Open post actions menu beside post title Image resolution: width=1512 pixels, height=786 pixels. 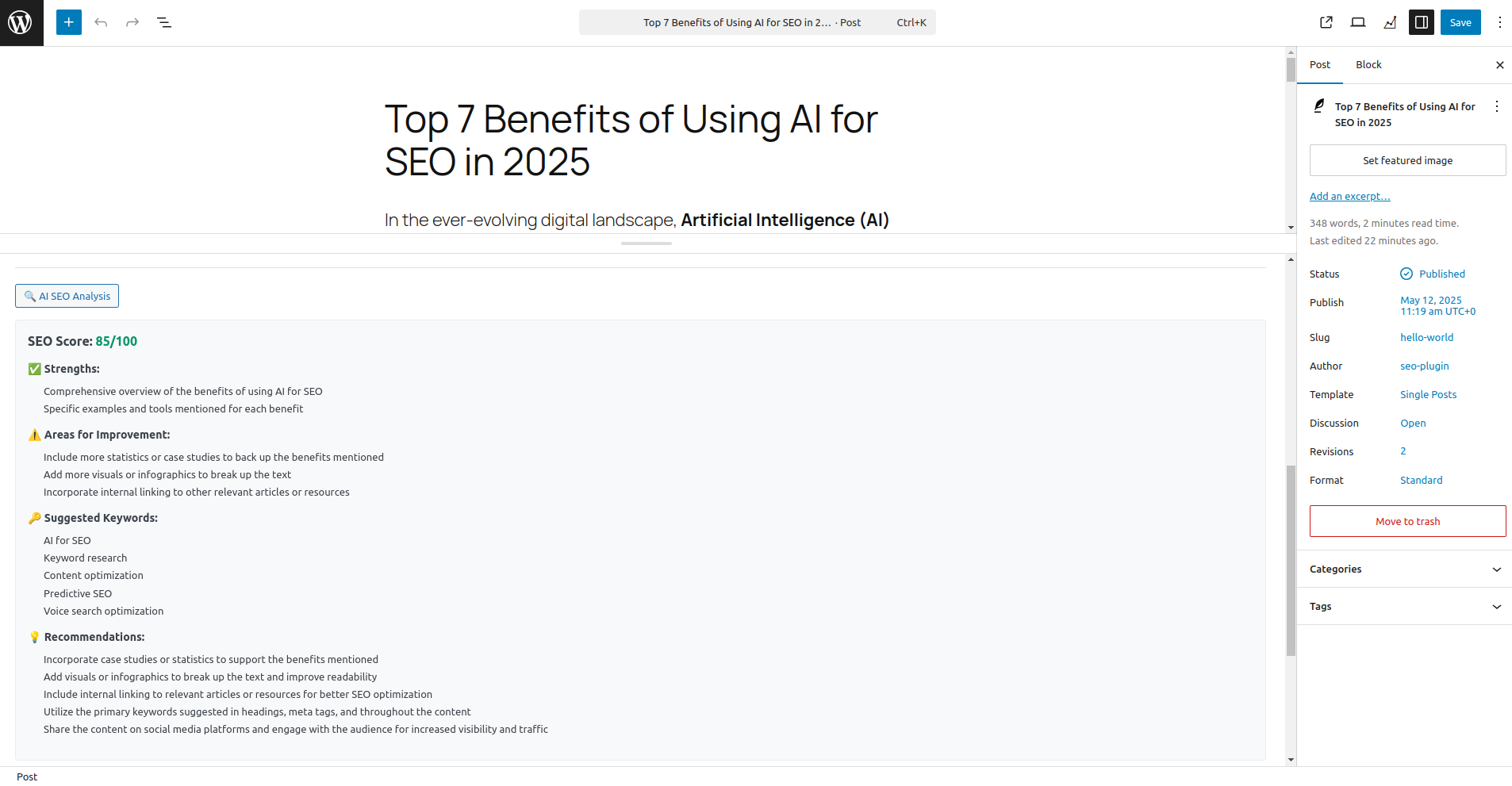pyautogui.click(x=1496, y=106)
